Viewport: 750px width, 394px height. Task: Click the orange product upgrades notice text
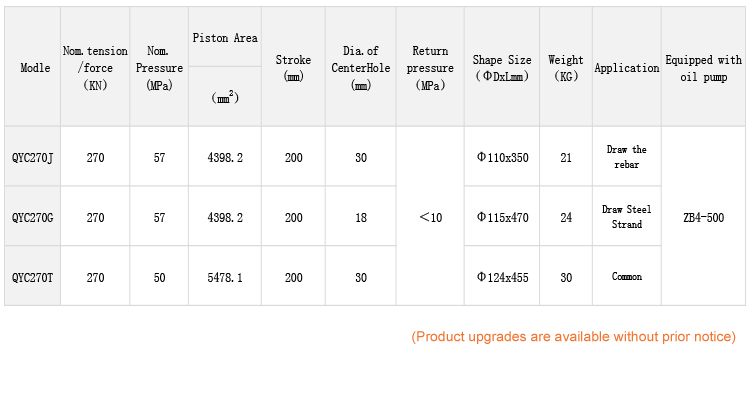click(x=574, y=337)
